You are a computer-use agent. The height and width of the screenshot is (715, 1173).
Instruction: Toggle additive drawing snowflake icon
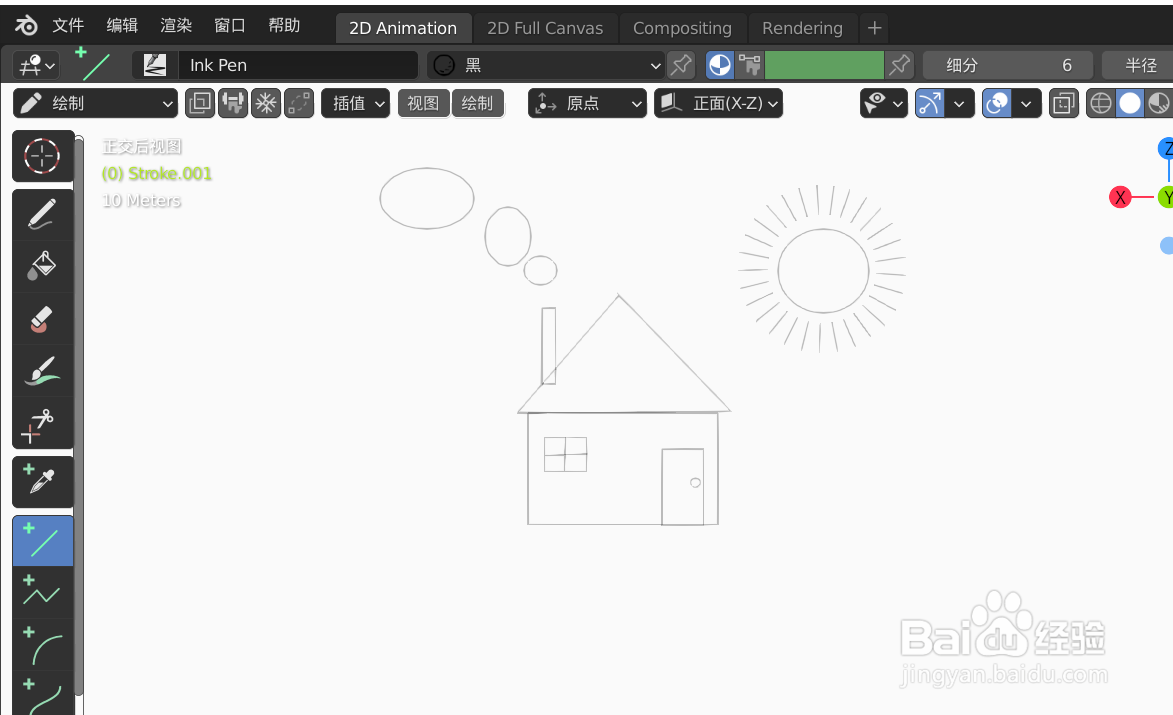pos(266,103)
